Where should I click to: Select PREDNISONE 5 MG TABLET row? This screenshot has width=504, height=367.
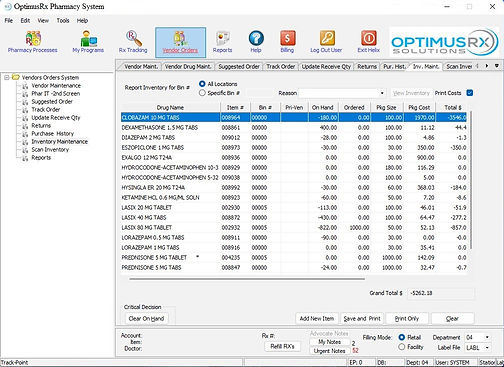pos(294,258)
